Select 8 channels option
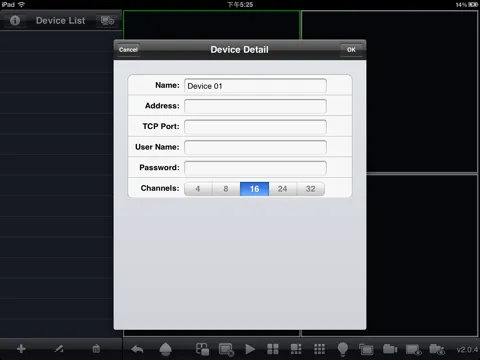Screen dimensions: 480x360 [x=226, y=189]
